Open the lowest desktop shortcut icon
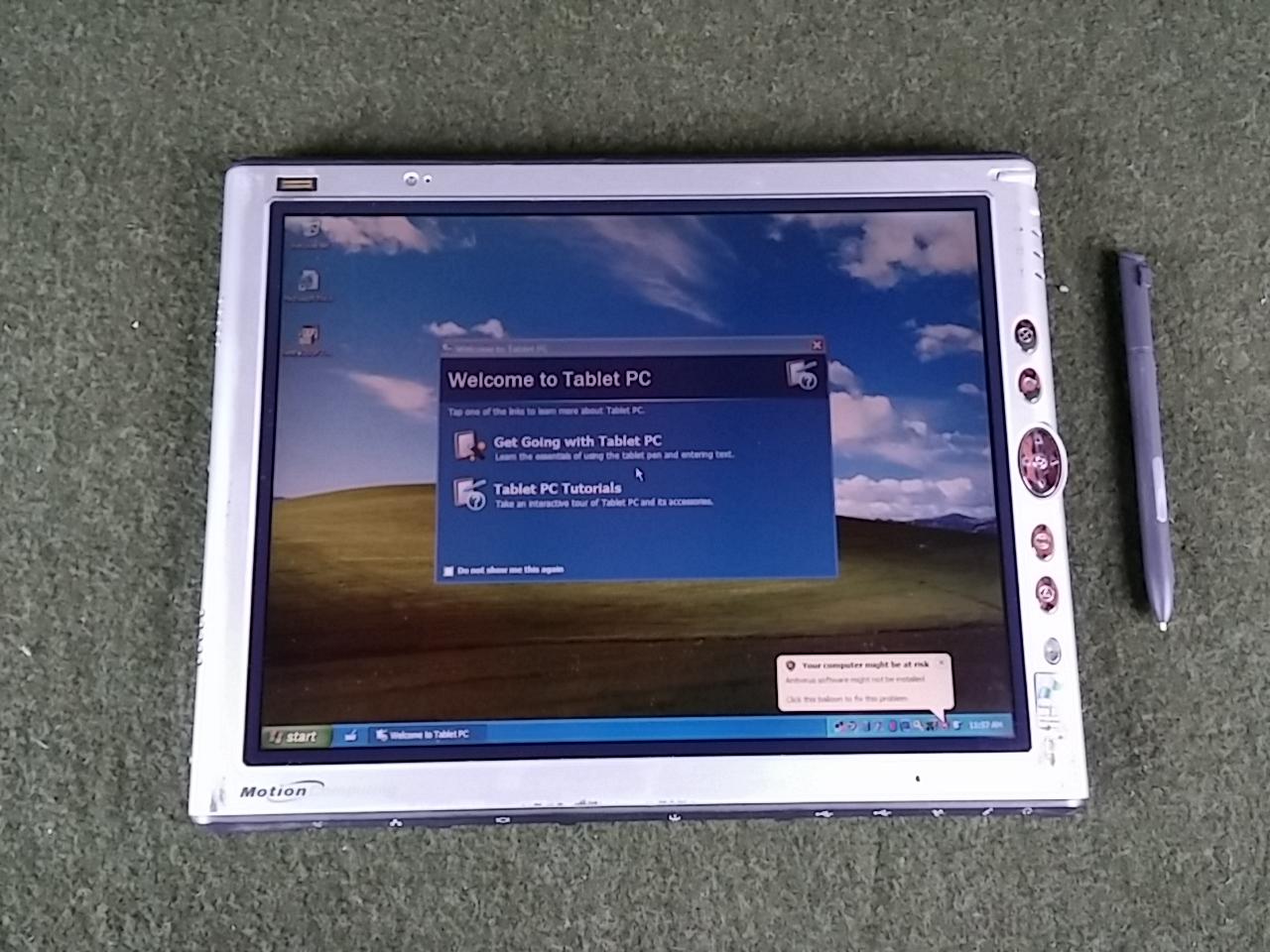This screenshot has height=952, width=1270. tap(308, 335)
